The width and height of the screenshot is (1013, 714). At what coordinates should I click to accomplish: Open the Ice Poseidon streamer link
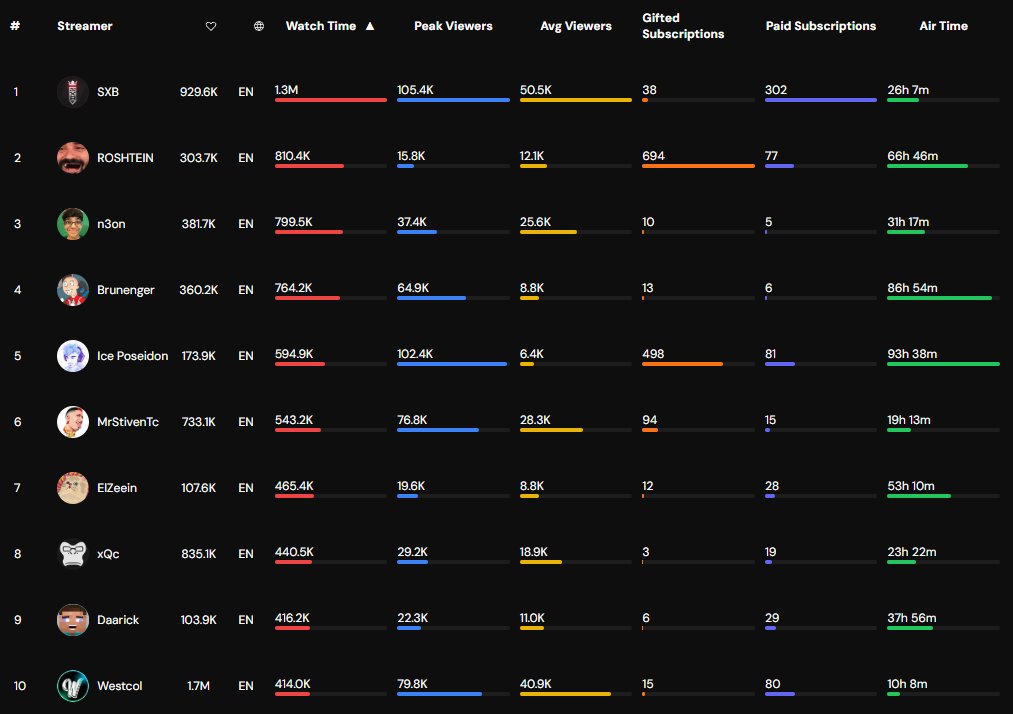click(x=132, y=355)
